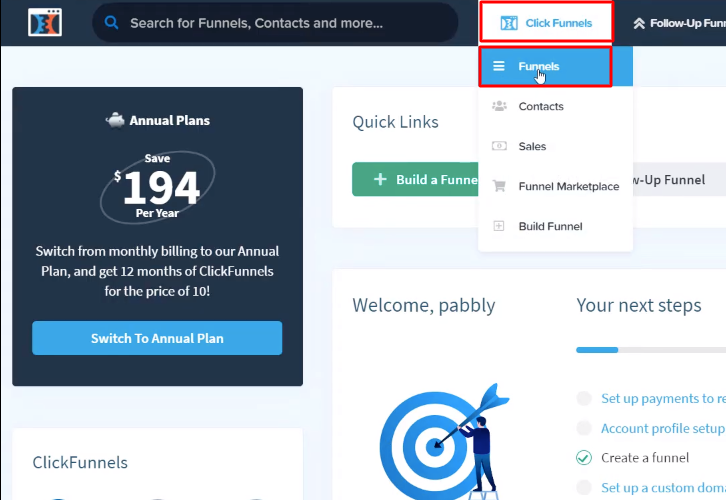Click the Annual Plans piggy bank icon
The height and width of the screenshot is (500, 726).
click(115, 120)
